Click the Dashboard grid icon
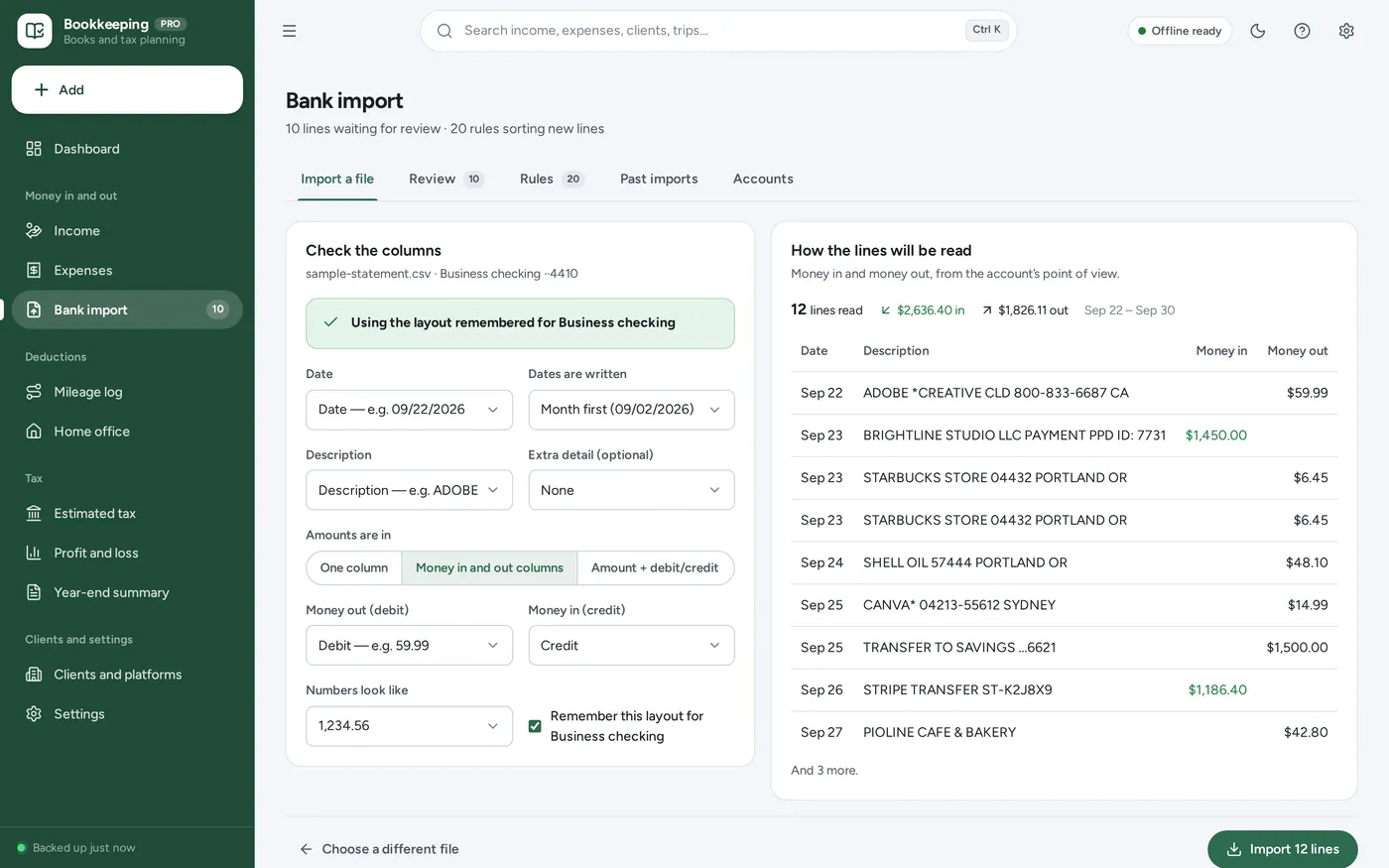 click(34, 149)
